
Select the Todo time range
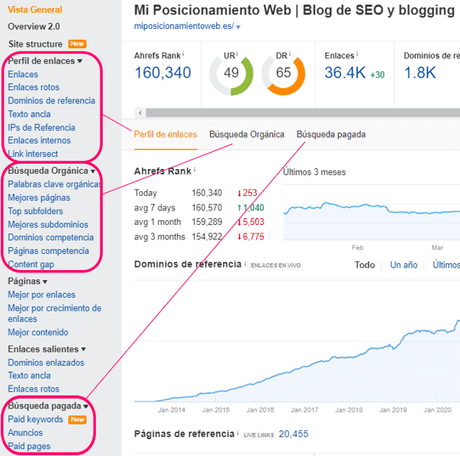pyautogui.click(x=365, y=265)
